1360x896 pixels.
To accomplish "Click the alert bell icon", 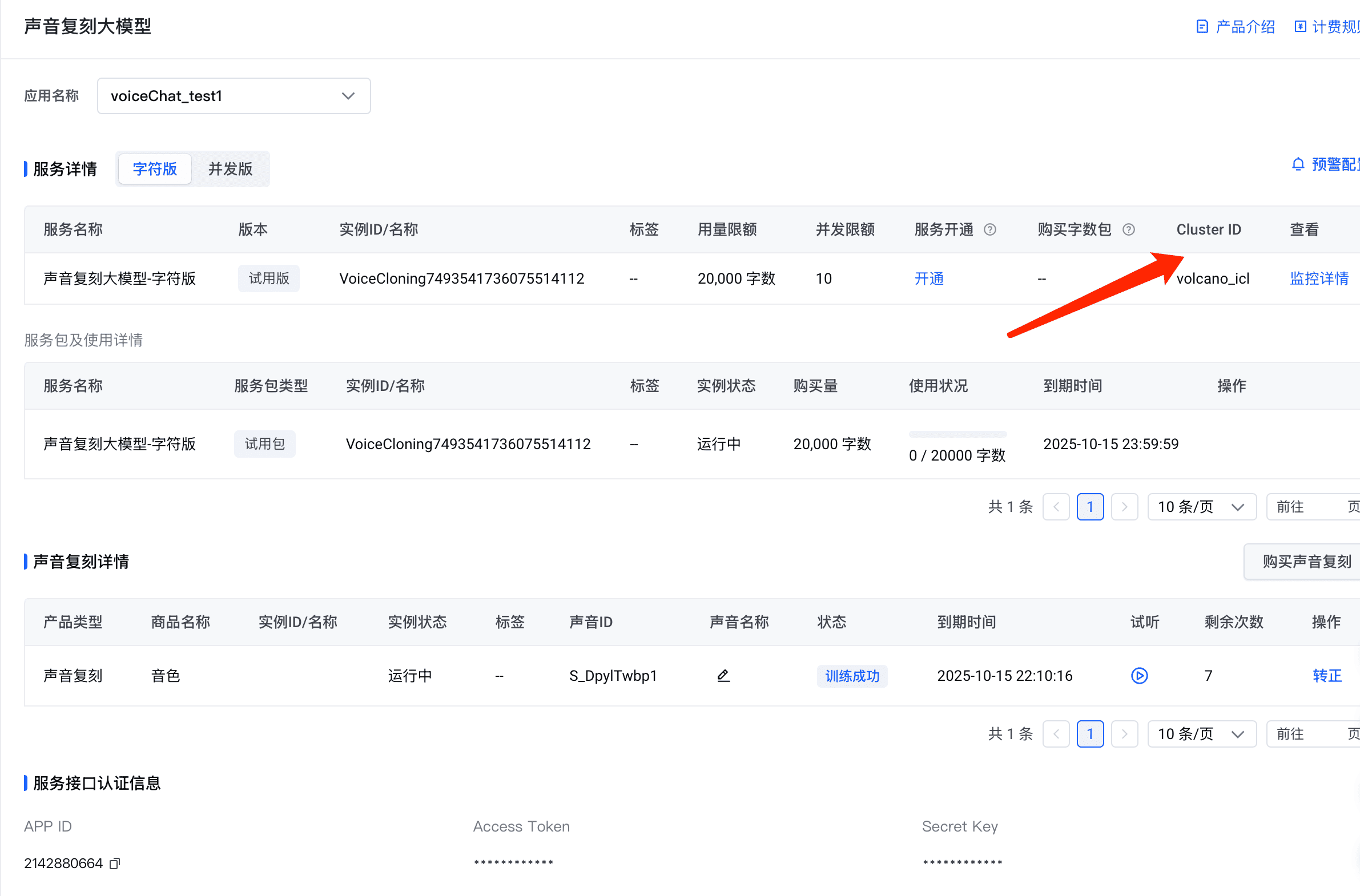I will [1298, 164].
